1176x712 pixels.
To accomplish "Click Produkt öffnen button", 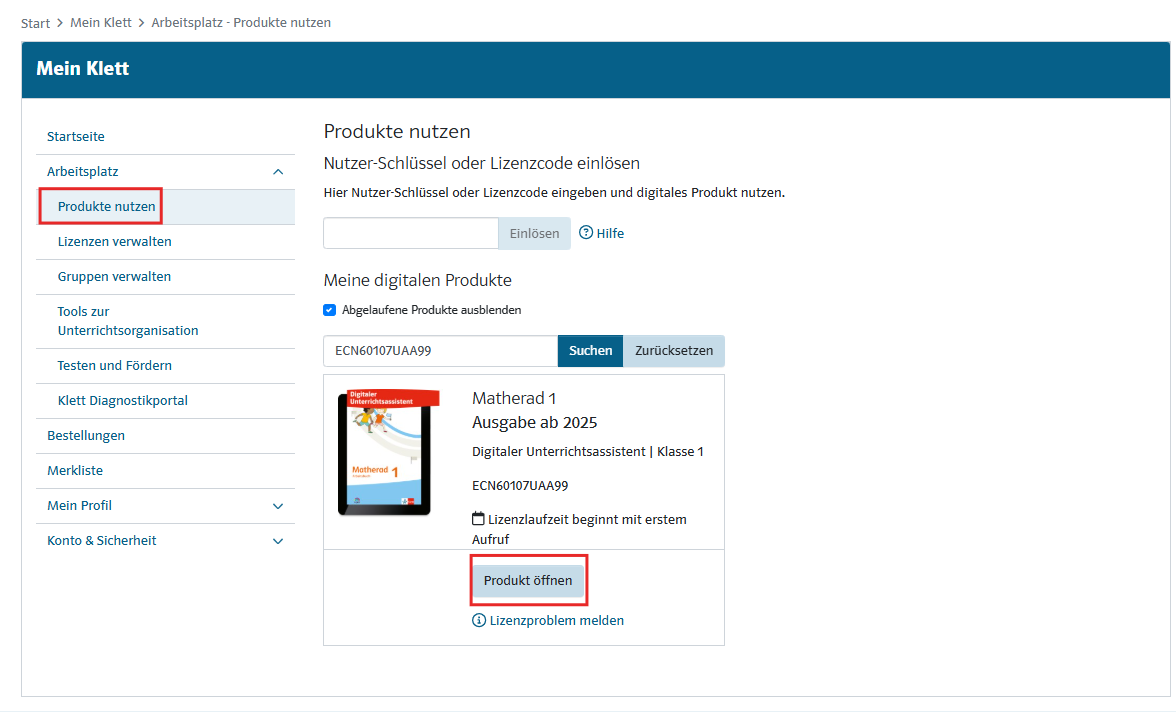I will pyautogui.click(x=528, y=581).
